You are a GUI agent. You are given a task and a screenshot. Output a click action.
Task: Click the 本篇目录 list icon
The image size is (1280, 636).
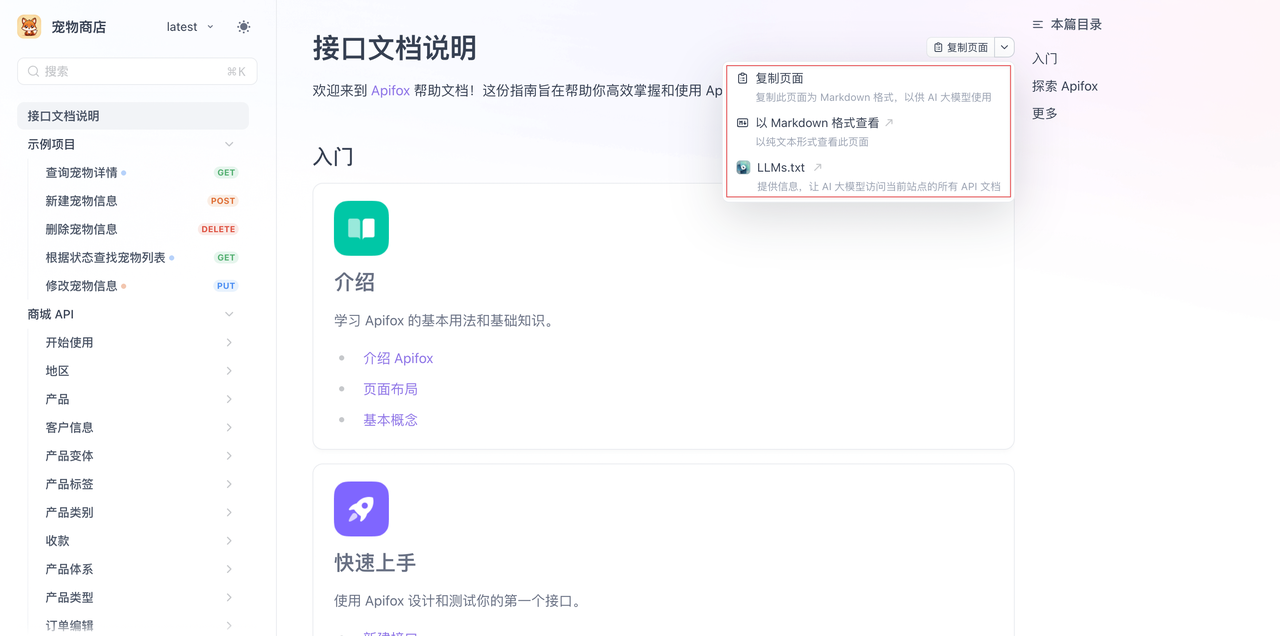pos(1038,24)
